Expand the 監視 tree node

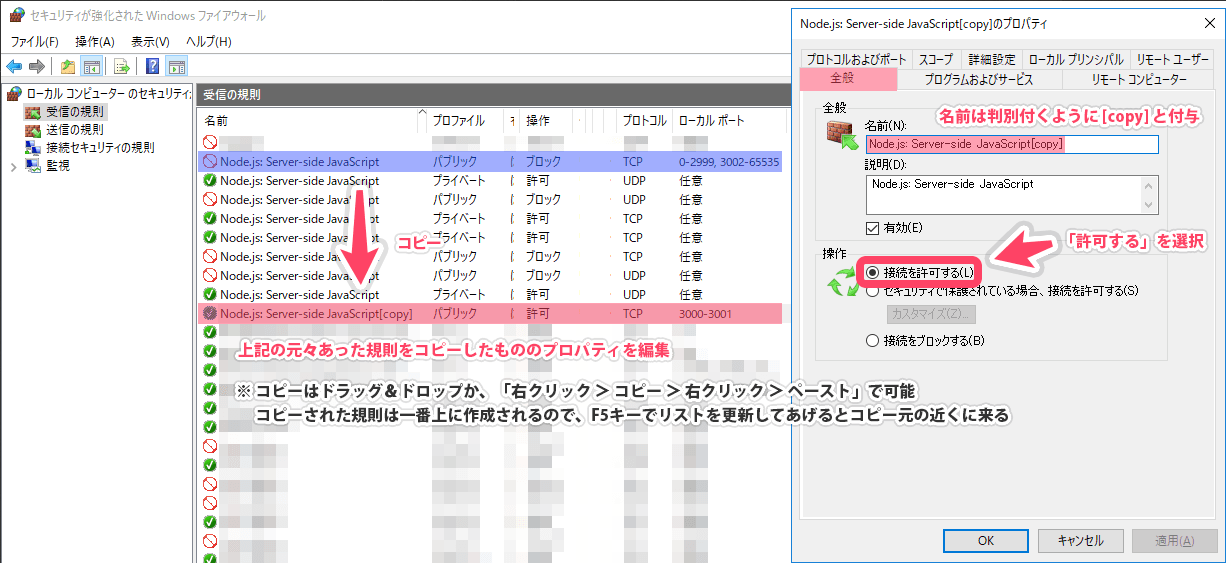point(12,166)
